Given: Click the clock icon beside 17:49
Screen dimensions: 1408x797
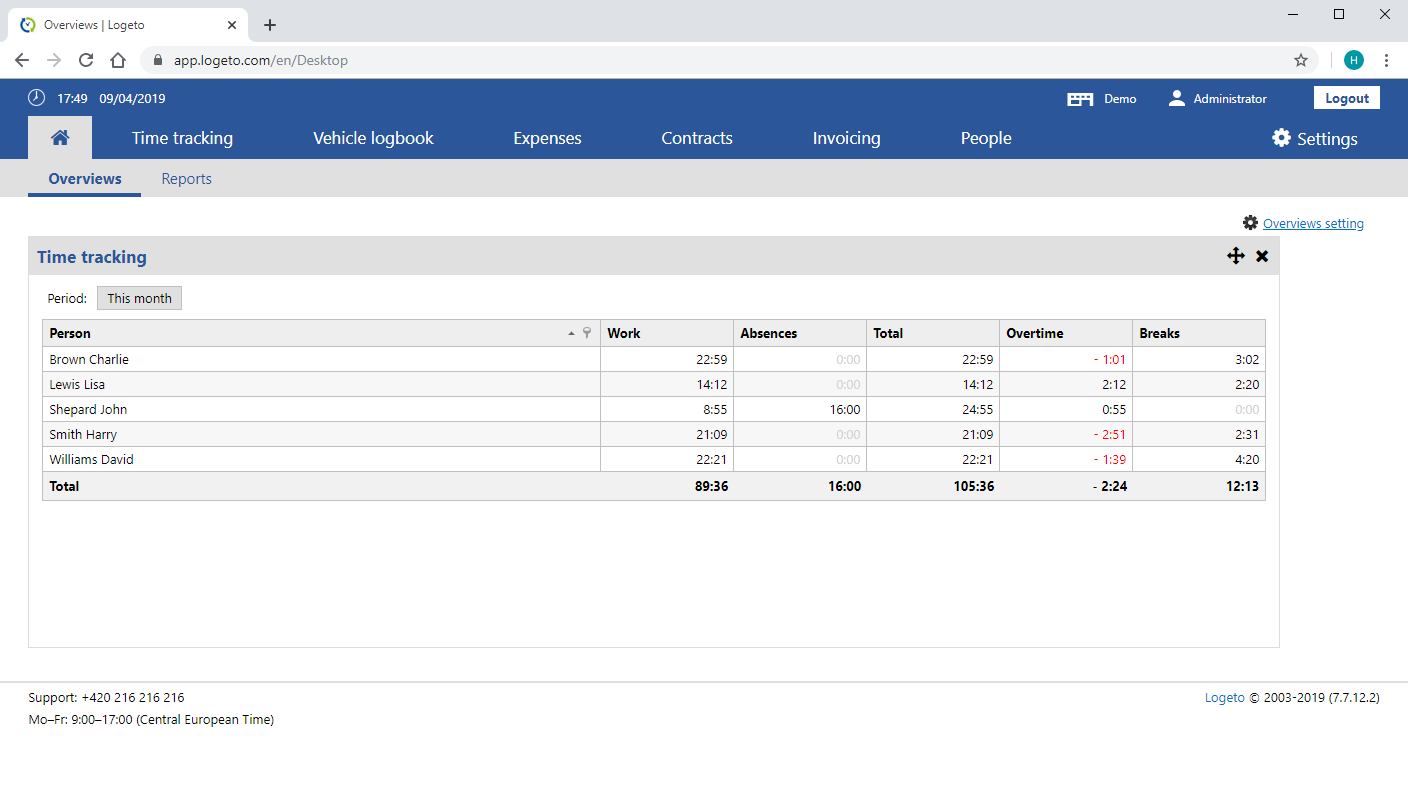Looking at the screenshot, I should tap(36, 98).
